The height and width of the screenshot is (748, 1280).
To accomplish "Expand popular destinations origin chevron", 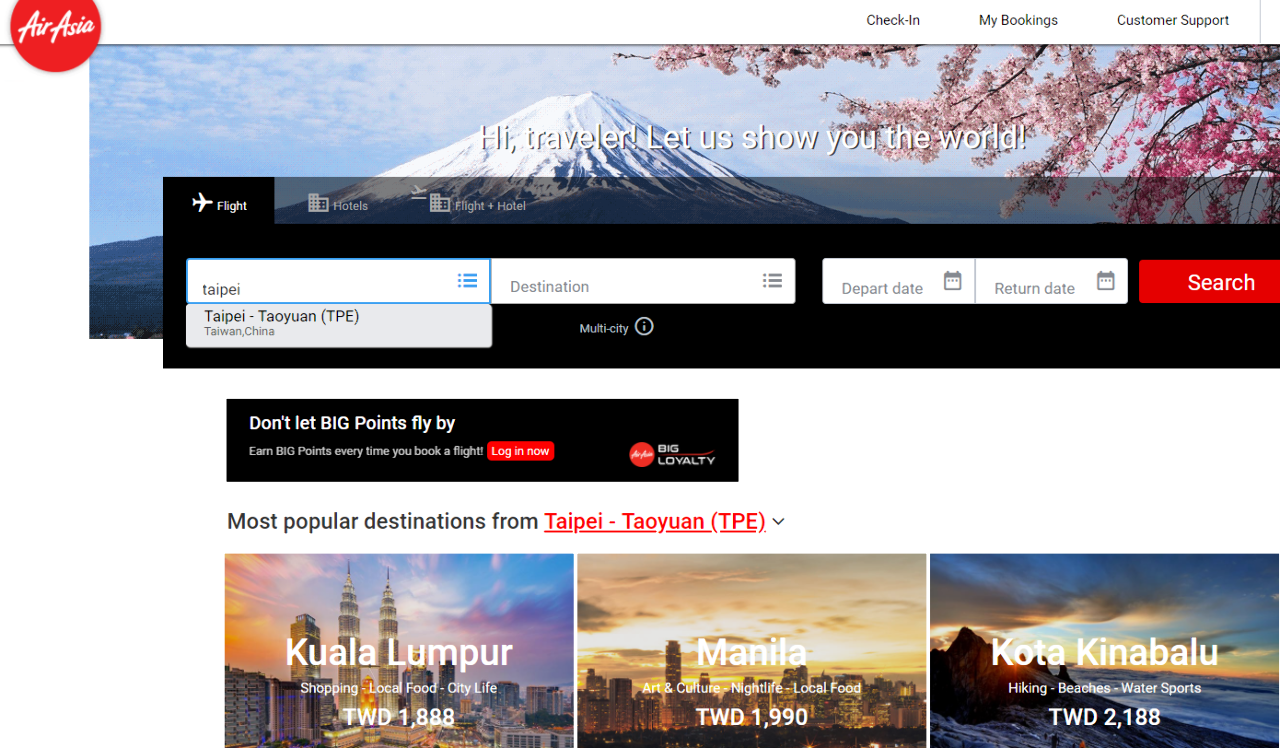I will (x=779, y=522).
